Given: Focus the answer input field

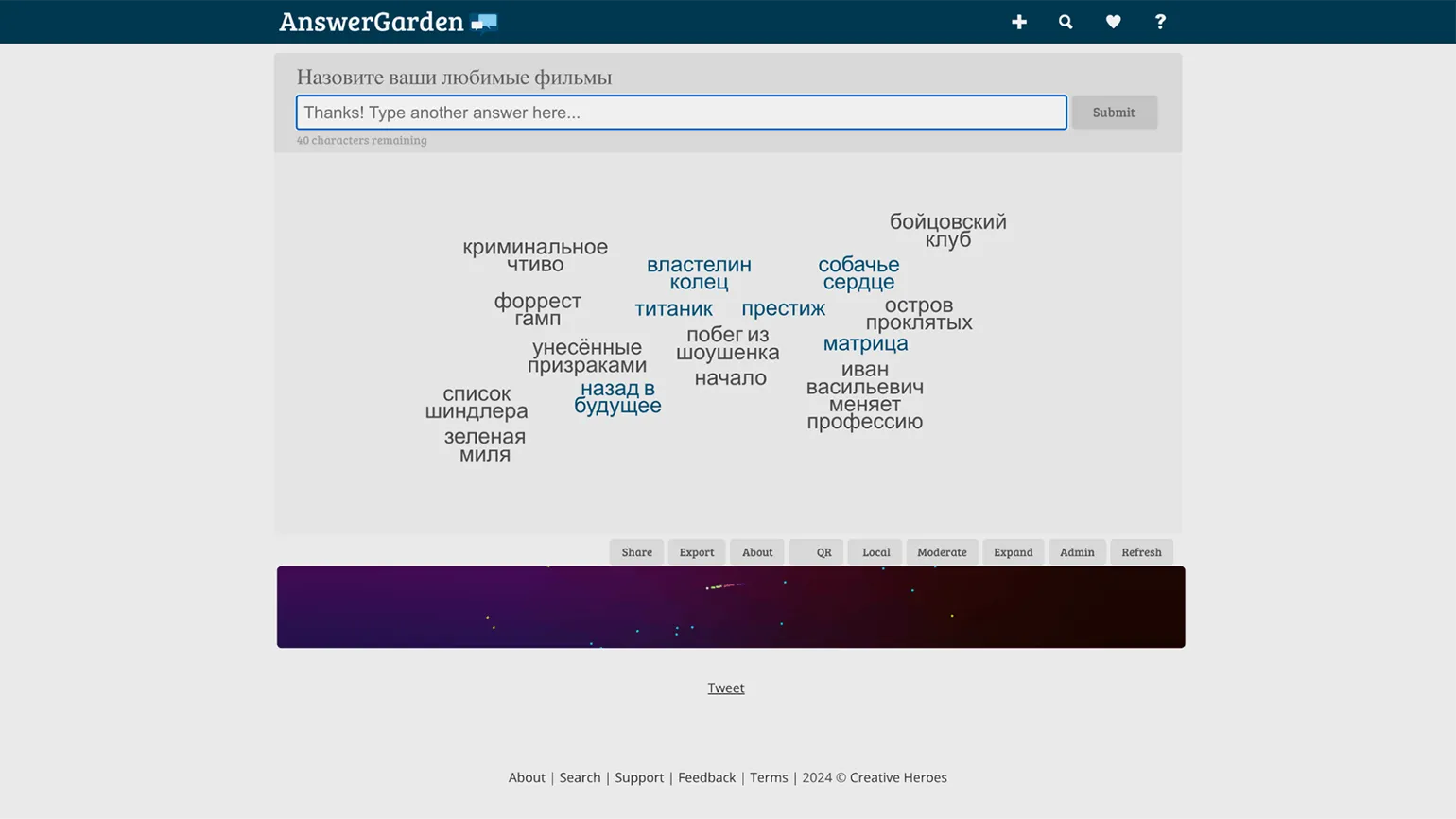Looking at the screenshot, I should [x=681, y=113].
